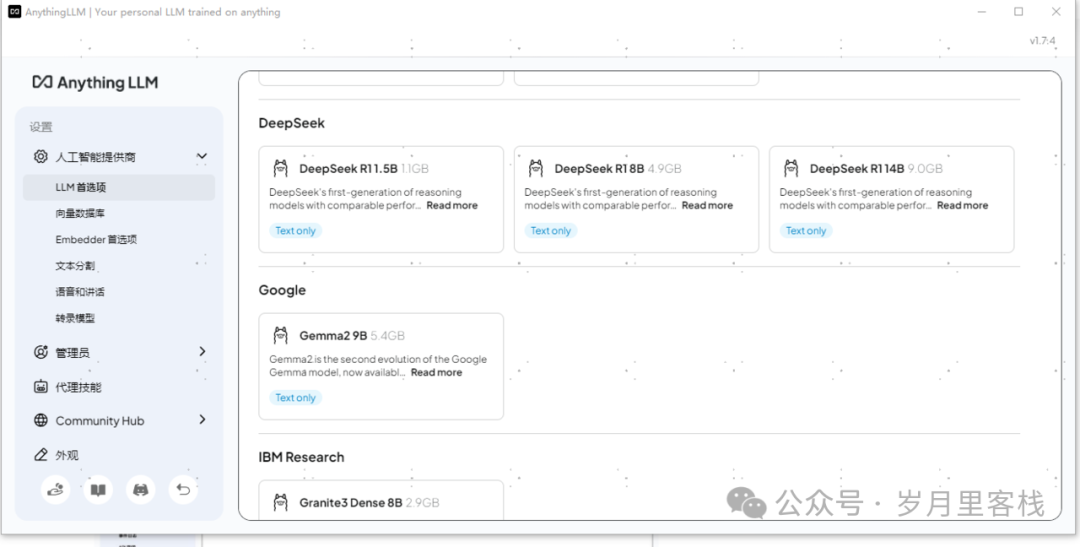Open the Discord icon in footer

141,490
